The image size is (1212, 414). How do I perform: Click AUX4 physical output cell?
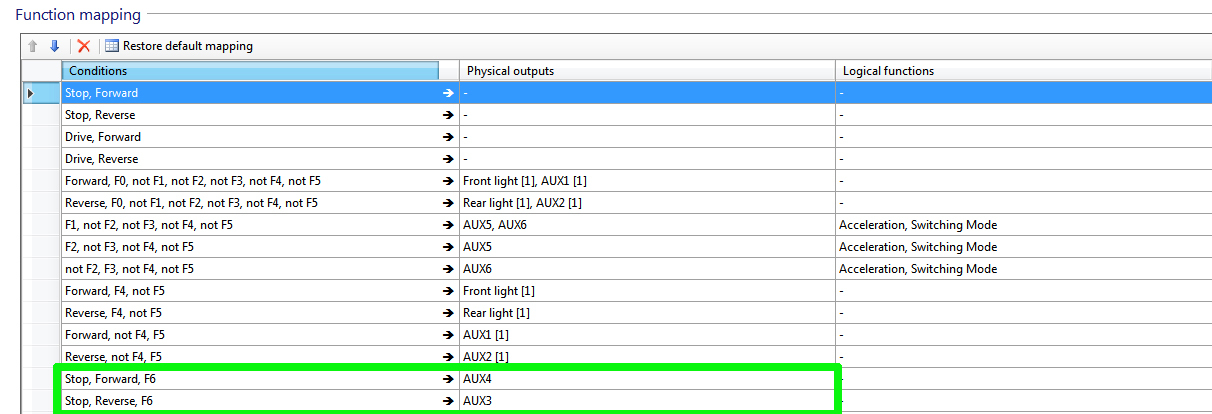648,379
